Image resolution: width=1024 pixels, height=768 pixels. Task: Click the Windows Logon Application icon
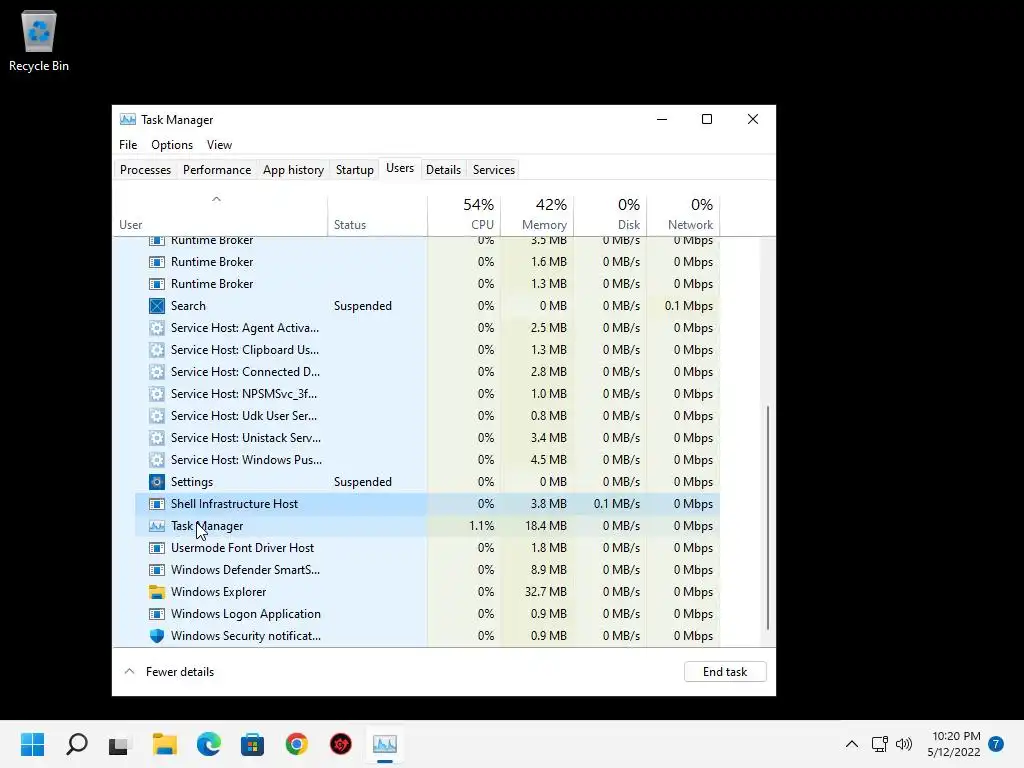click(x=157, y=614)
